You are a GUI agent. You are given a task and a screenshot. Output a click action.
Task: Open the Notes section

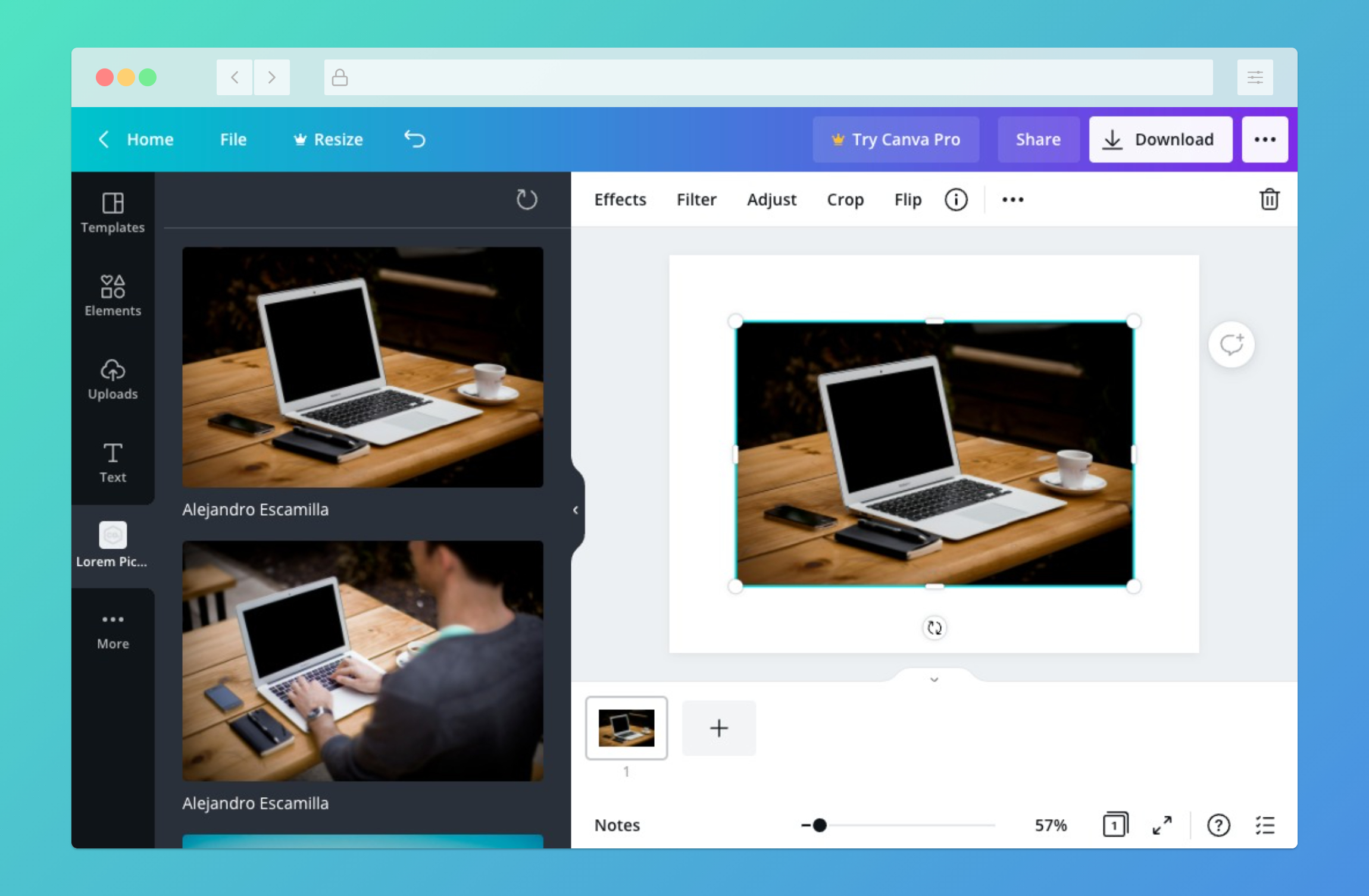617,825
